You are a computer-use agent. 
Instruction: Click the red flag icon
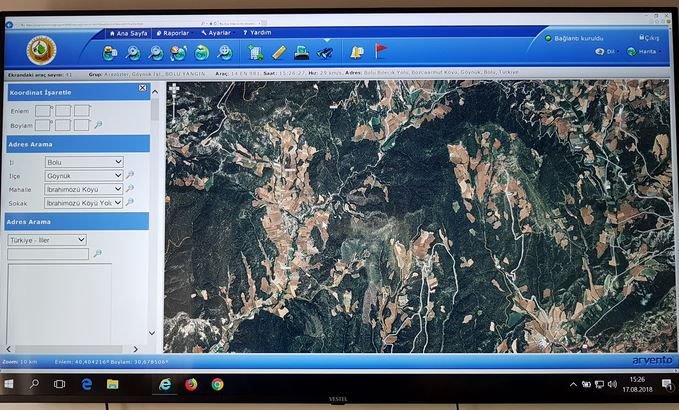[380, 51]
